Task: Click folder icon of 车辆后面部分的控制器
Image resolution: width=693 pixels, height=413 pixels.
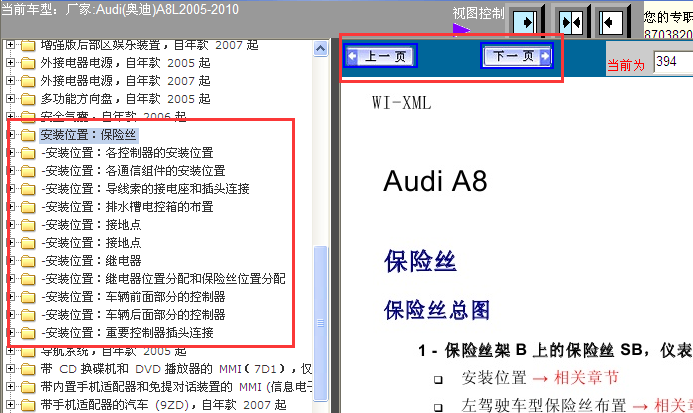Action: pos(28,315)
